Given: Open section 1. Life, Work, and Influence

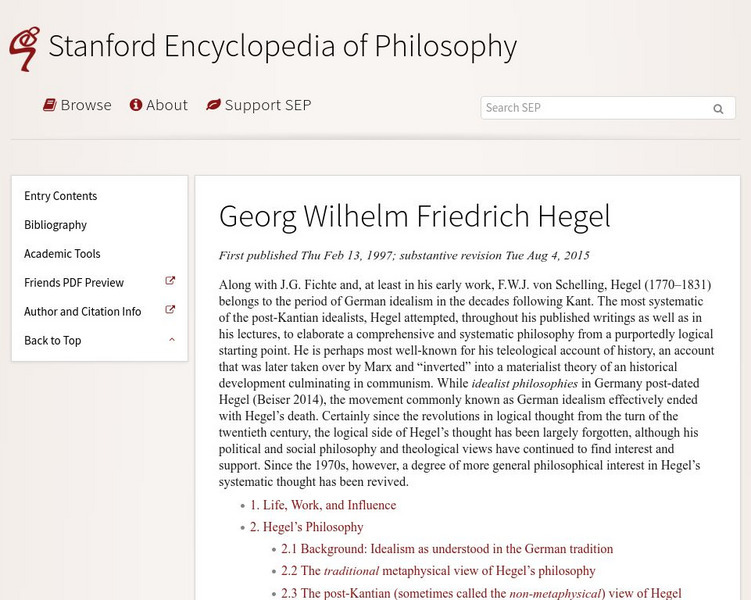Looking at the screenshot, I should click(323, 505).
